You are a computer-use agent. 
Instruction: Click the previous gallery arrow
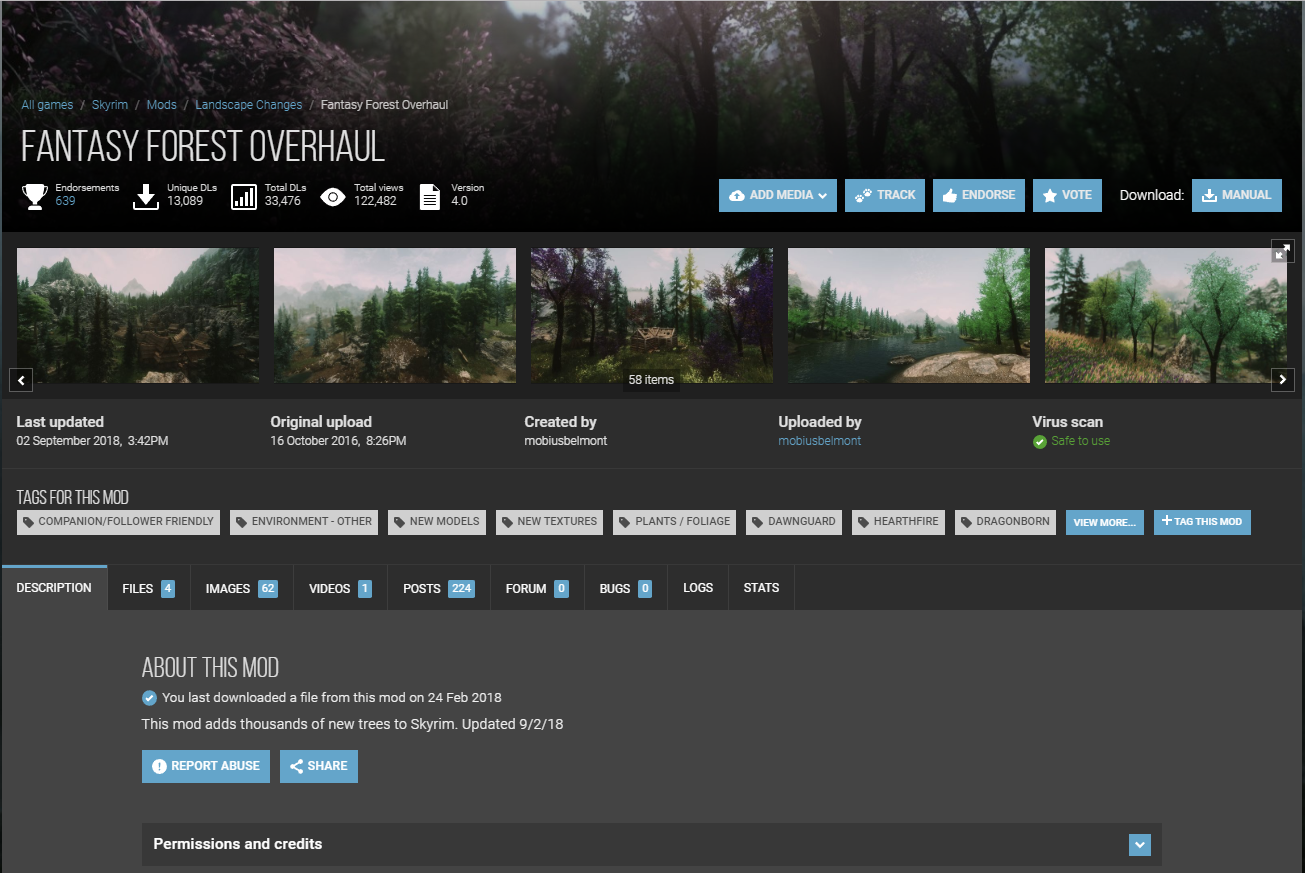(22, 380)
